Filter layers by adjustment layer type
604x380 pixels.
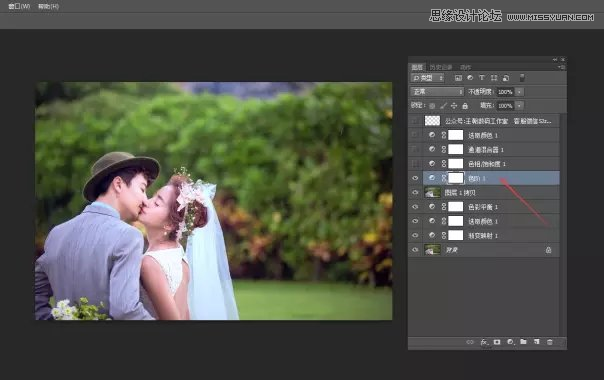pos(470,78)
